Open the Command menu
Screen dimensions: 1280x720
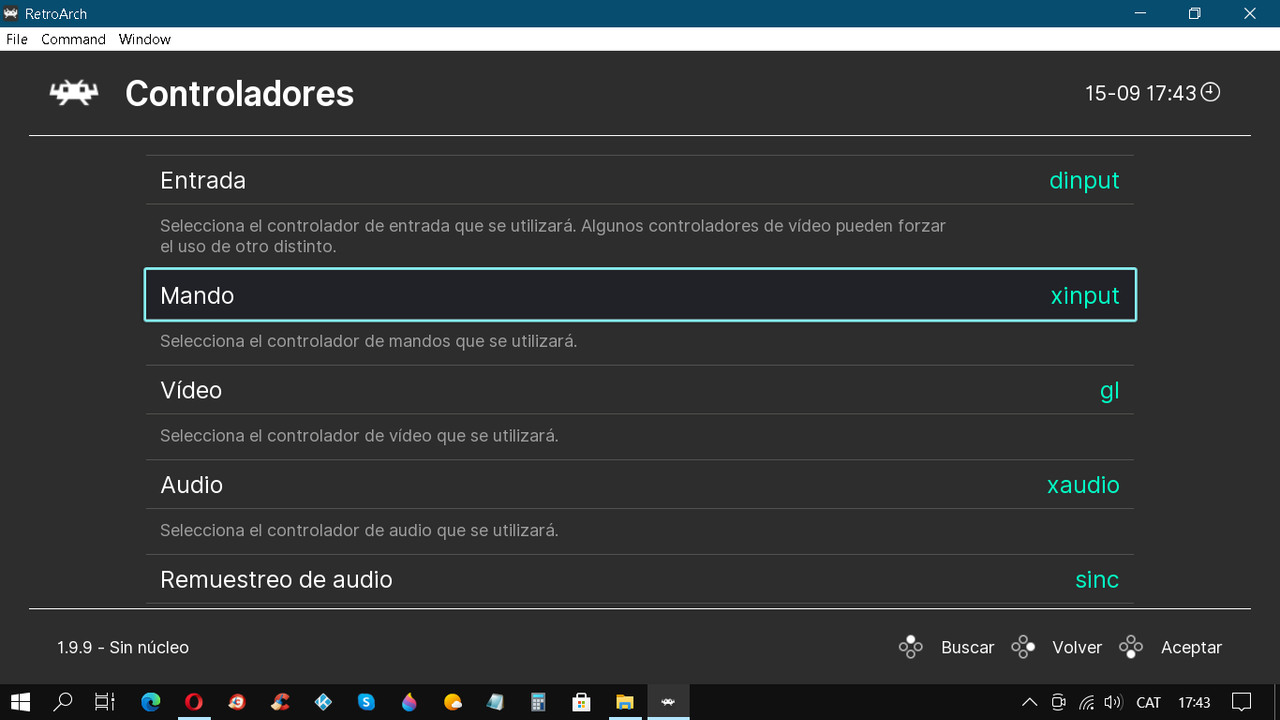pos(73,39)
